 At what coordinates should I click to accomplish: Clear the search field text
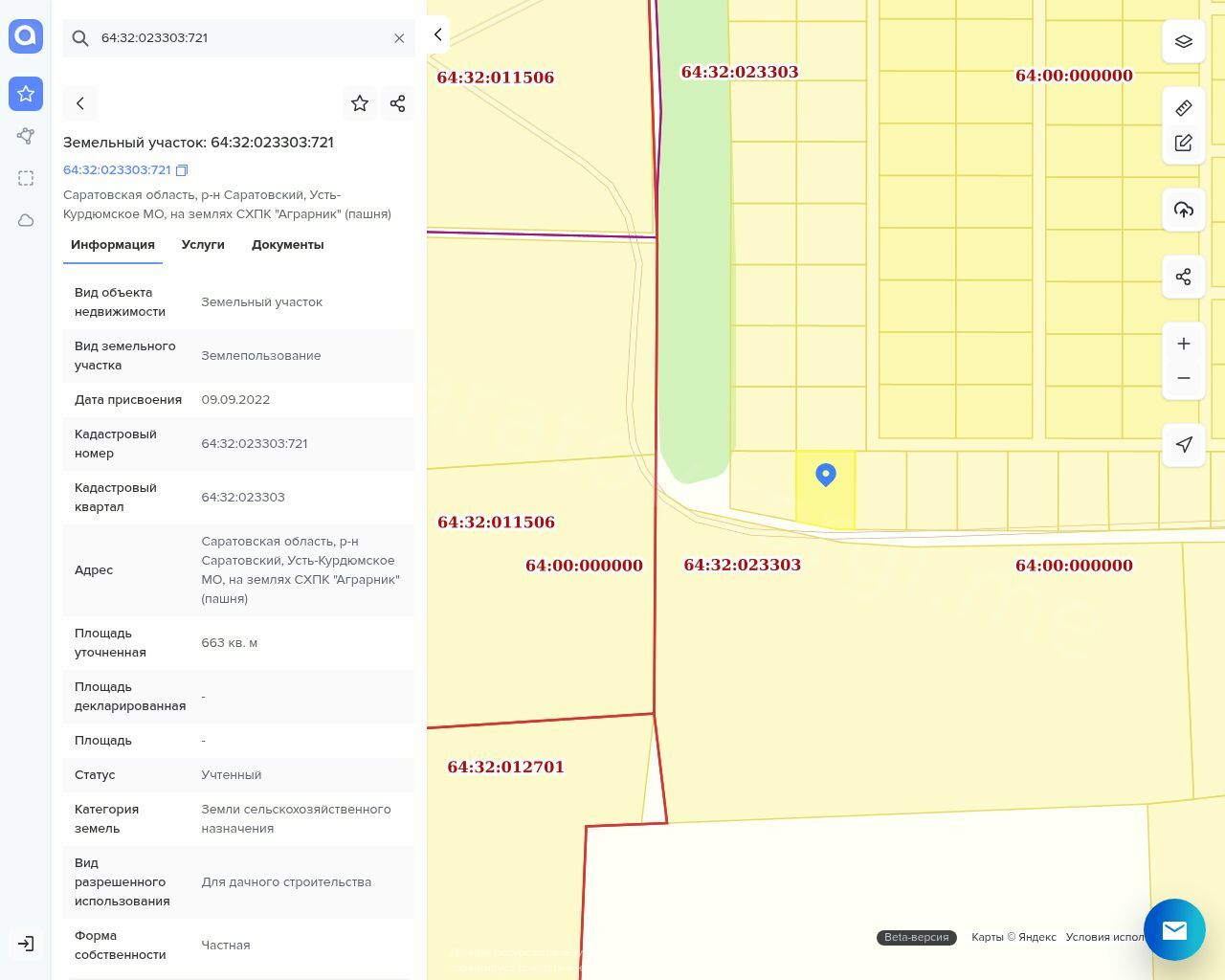pyautogui.click(x=399, y=38)
